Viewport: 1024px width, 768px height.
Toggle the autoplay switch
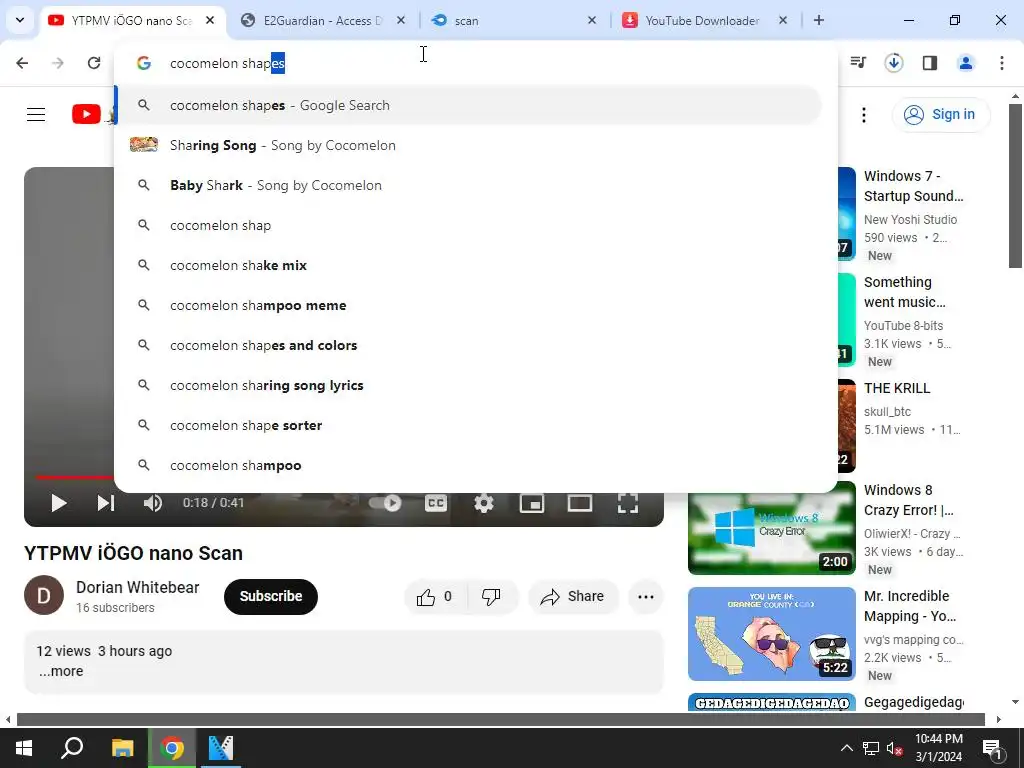[x=385, y=503]
